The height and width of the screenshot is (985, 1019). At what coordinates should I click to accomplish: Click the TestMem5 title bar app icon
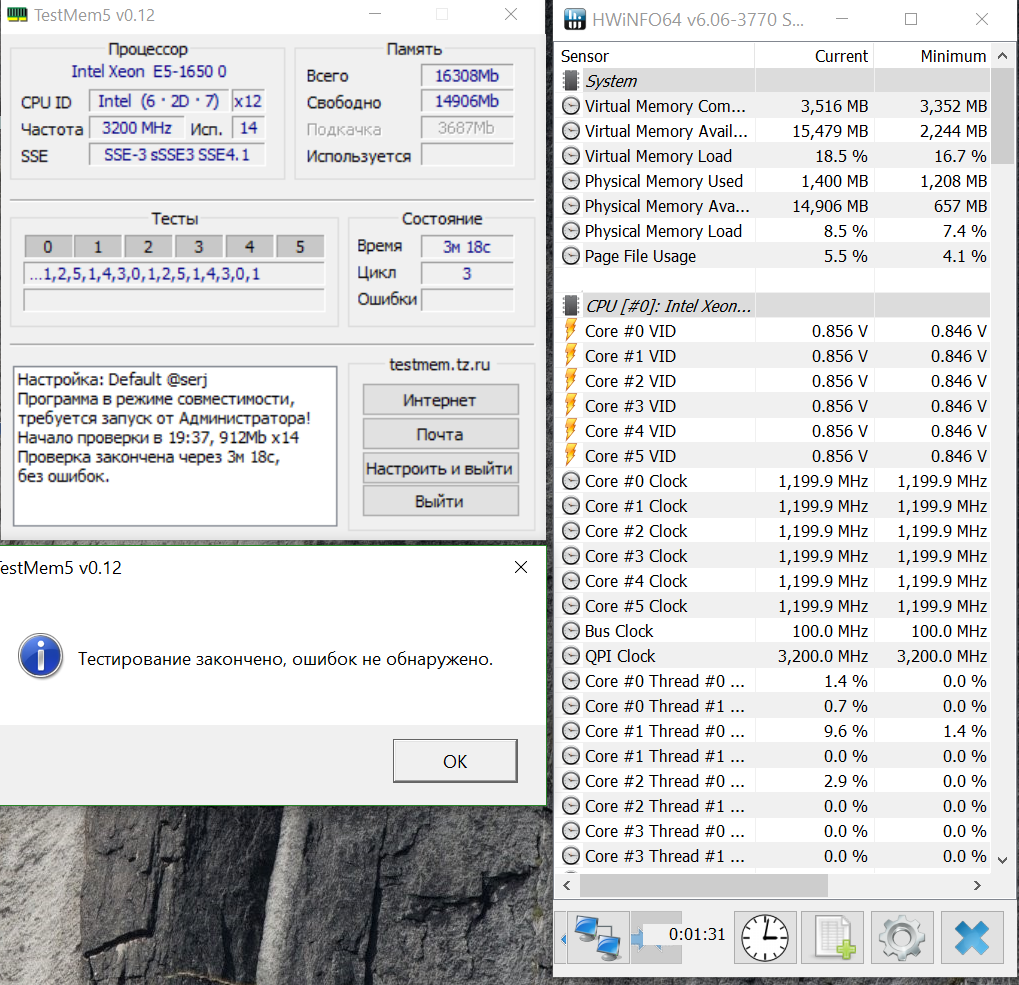coord(17,14)
